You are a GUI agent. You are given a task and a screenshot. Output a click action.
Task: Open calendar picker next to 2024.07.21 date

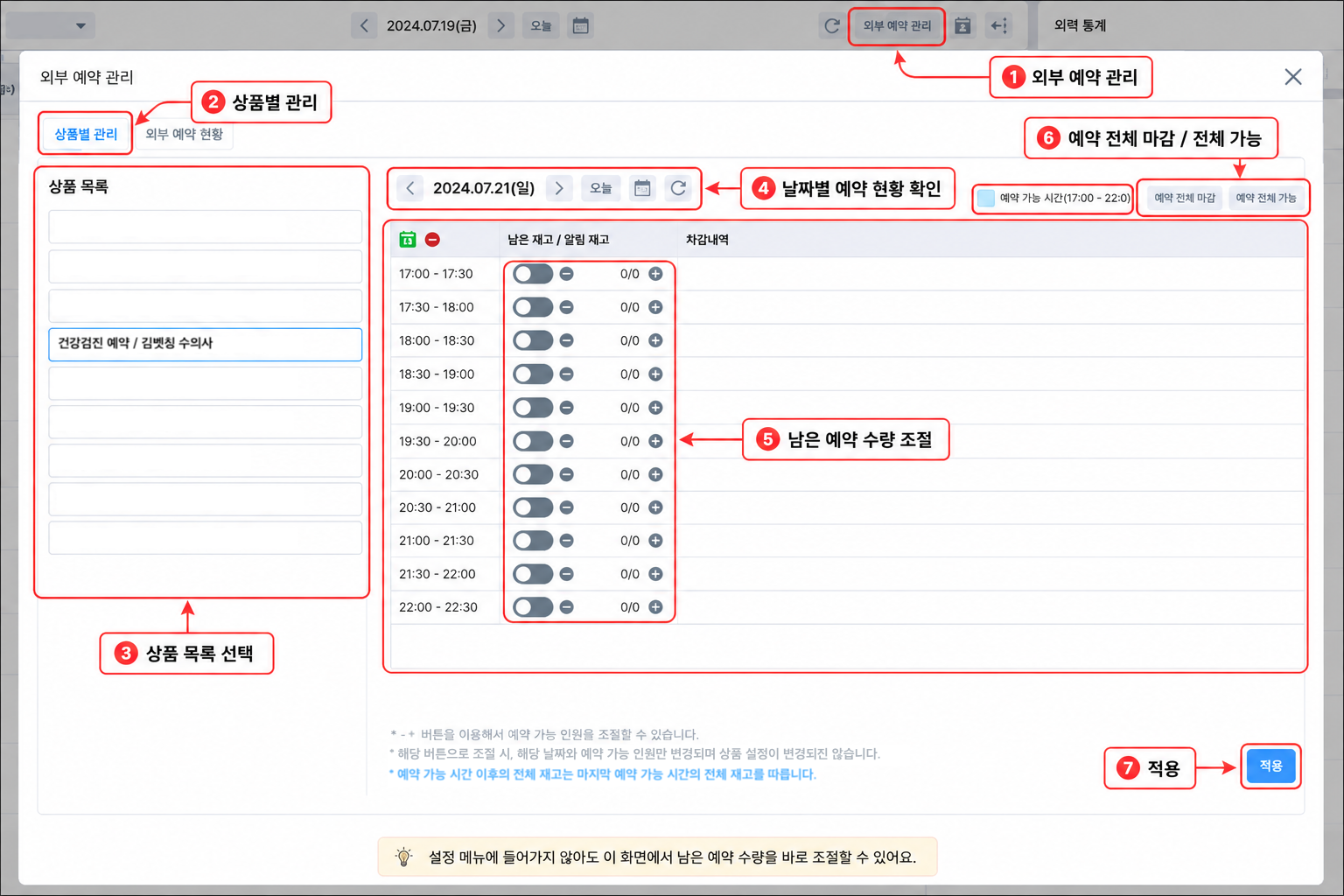click(642, 188)
